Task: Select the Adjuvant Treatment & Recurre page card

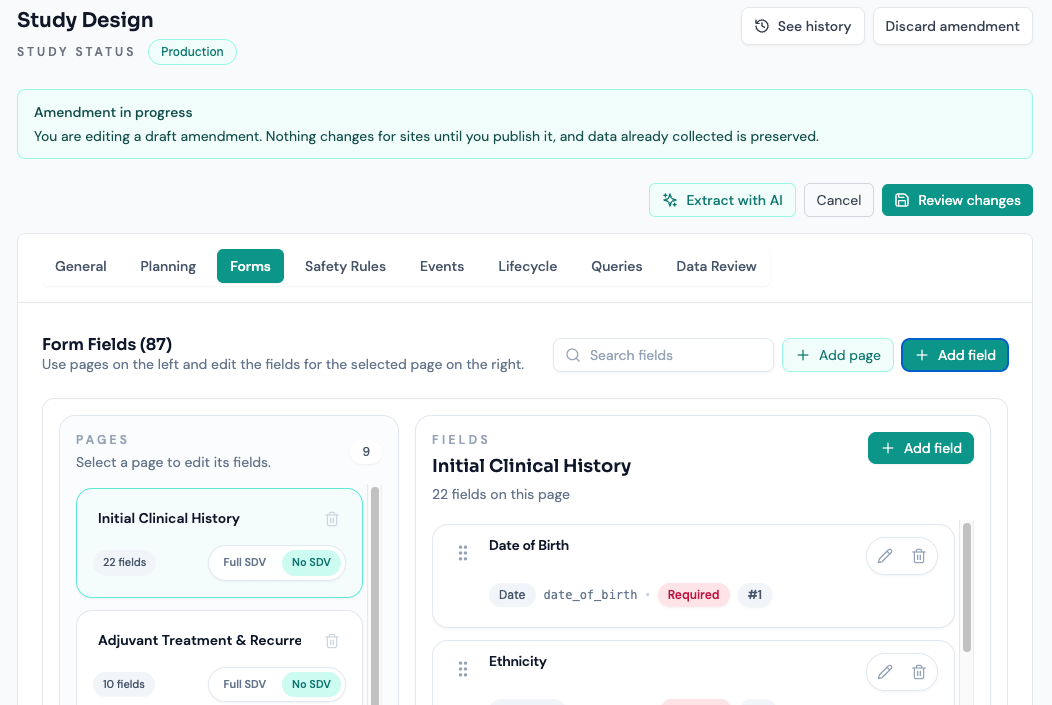Action: pyautogui.click(x=219, y=657)
